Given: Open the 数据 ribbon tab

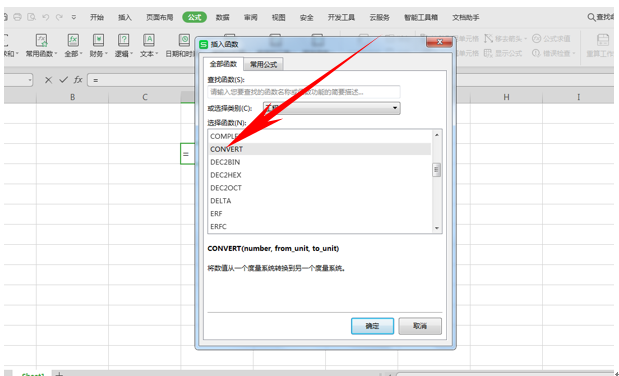Looking at the screenshot, I should point(222,17).
